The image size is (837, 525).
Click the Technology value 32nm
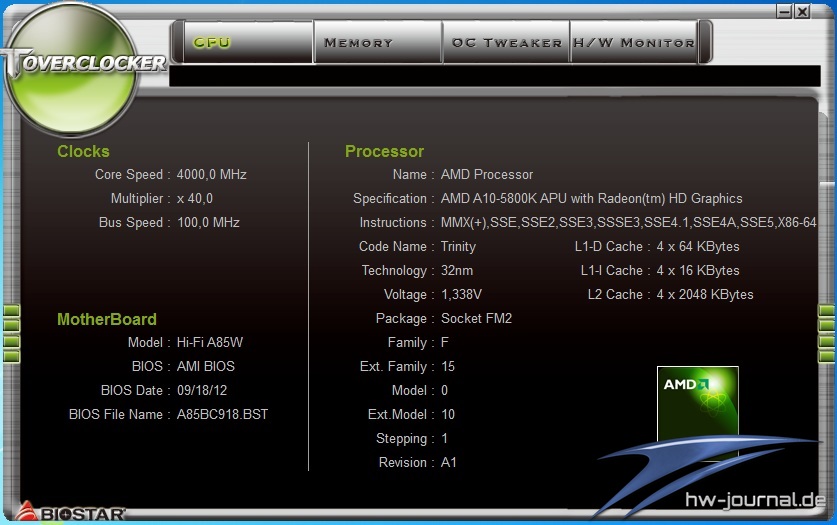(456, 271)
